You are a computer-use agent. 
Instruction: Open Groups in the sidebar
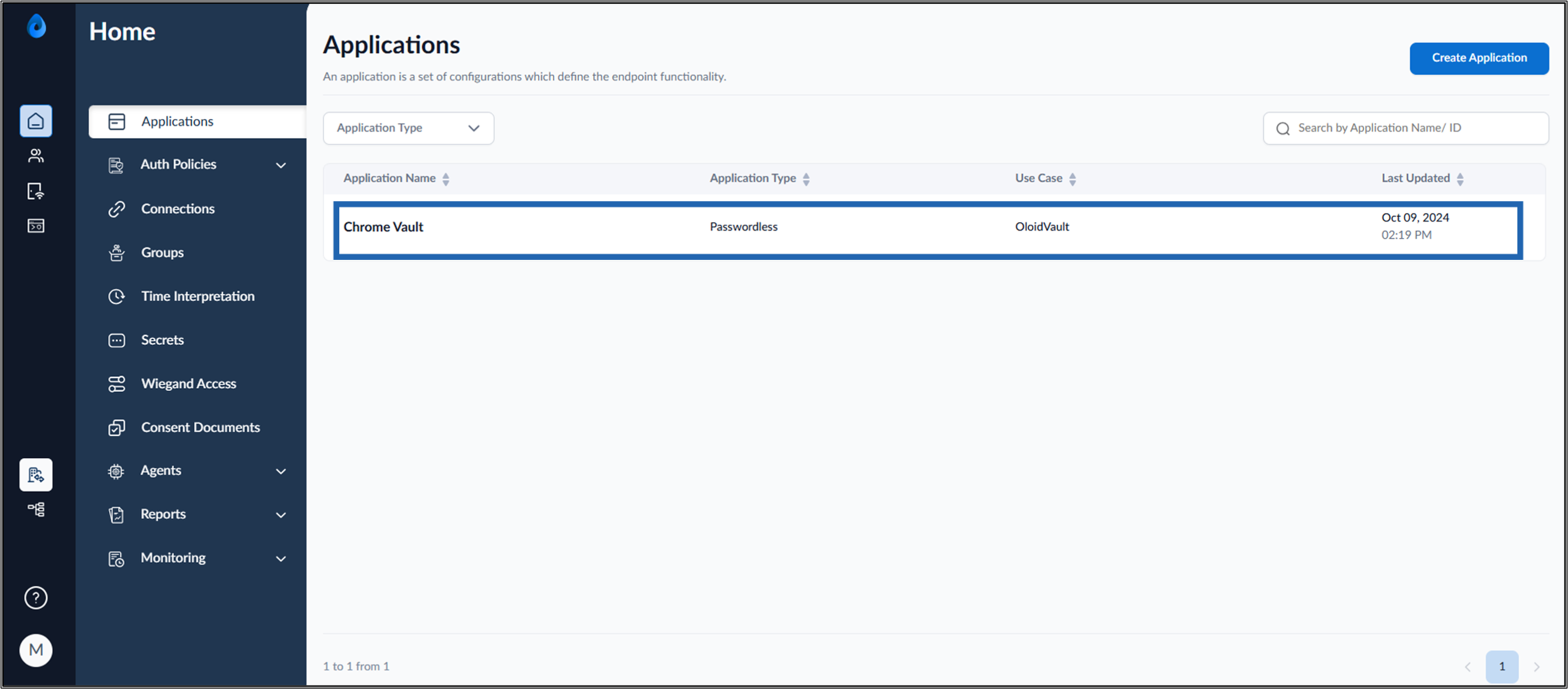pyautogui.click(x=162, y=252)
